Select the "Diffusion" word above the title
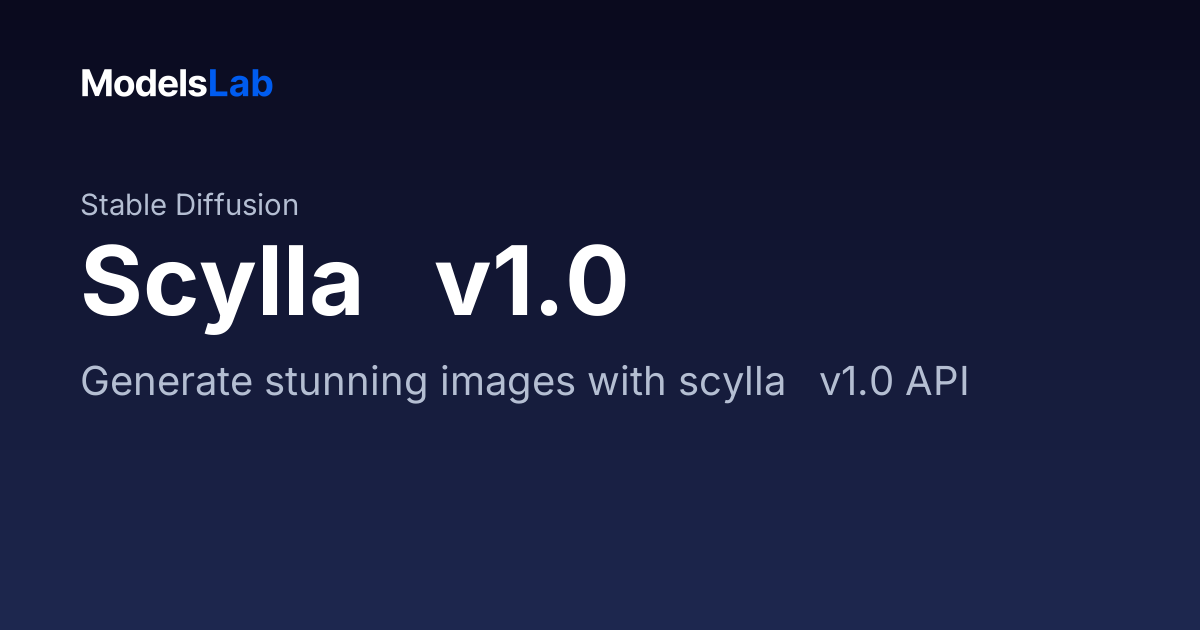The width and height of the screenshot is (1200, 630). pos(237,205)
